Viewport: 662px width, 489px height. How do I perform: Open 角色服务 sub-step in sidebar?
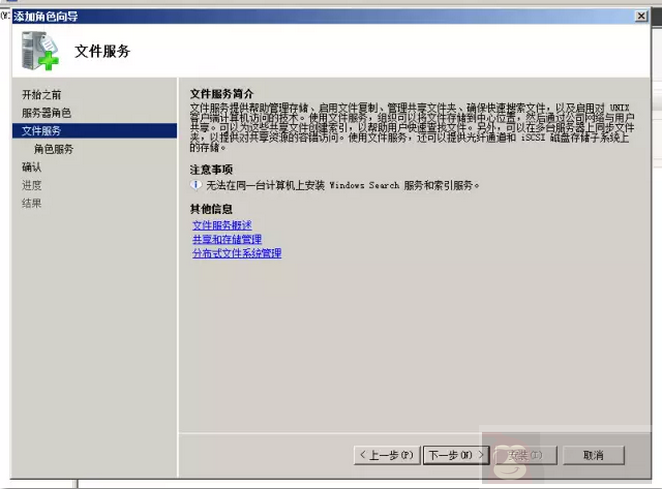54,149
